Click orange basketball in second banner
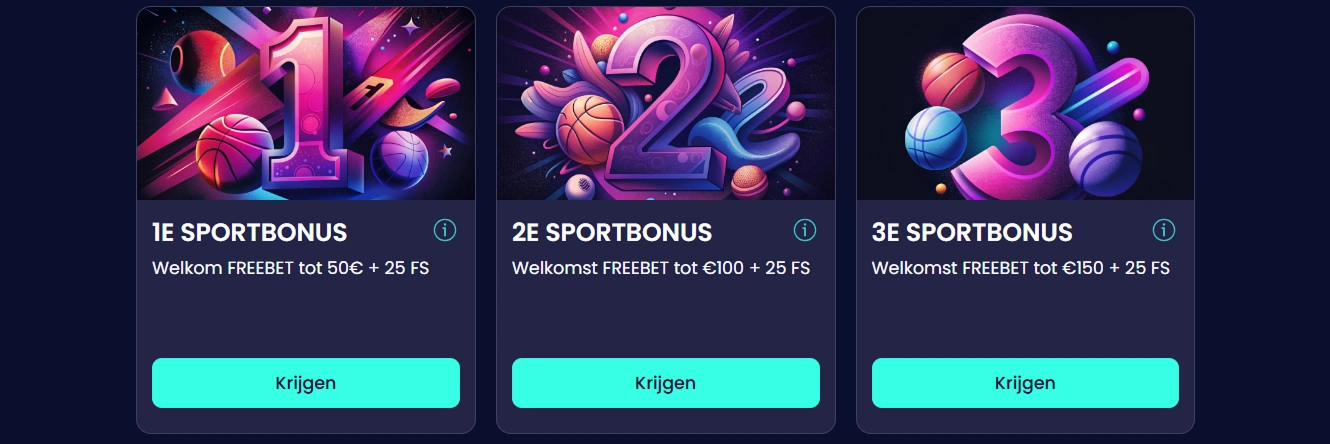 click(590, 130)
